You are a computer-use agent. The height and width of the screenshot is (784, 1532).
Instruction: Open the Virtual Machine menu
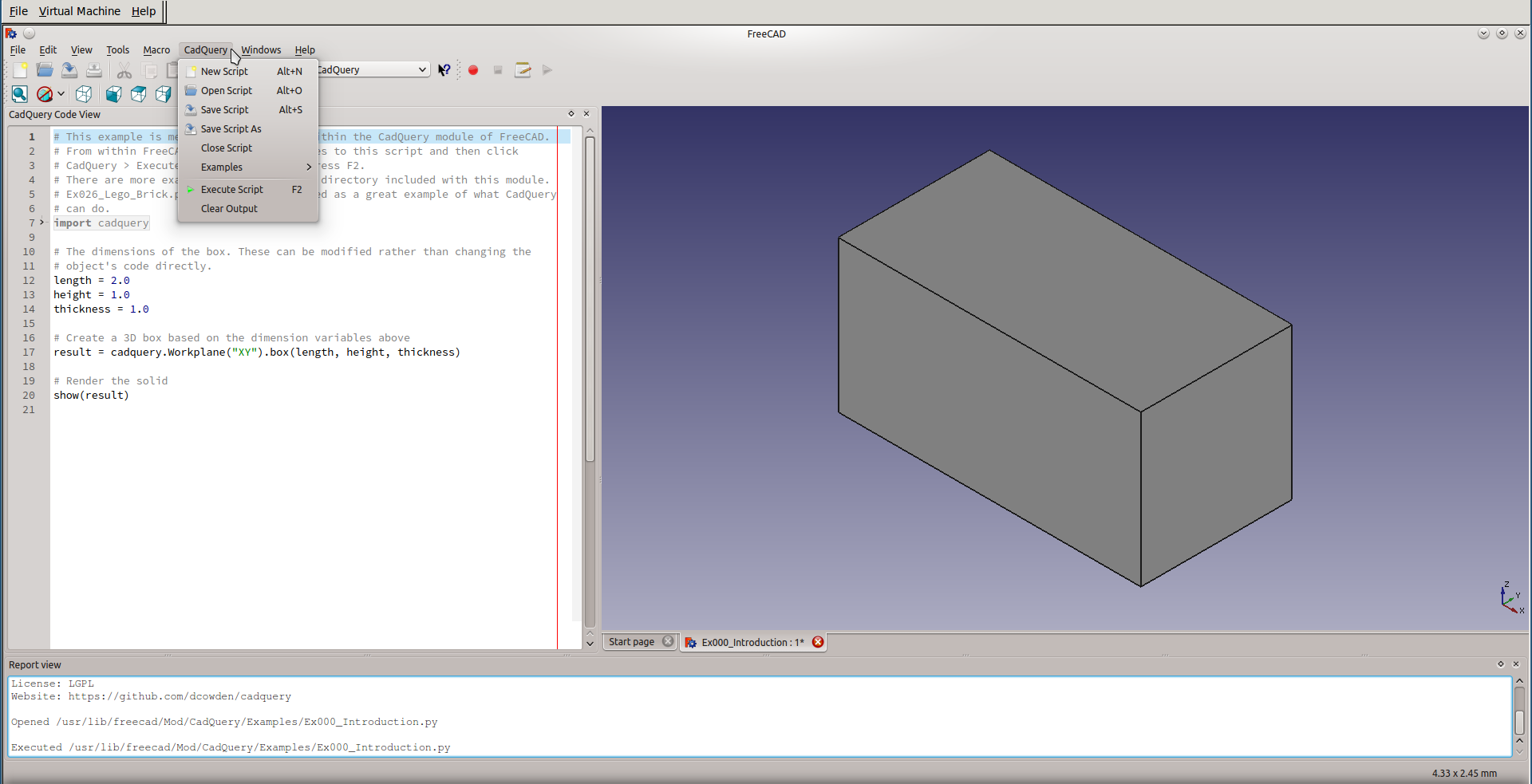[x=80, y=11]
